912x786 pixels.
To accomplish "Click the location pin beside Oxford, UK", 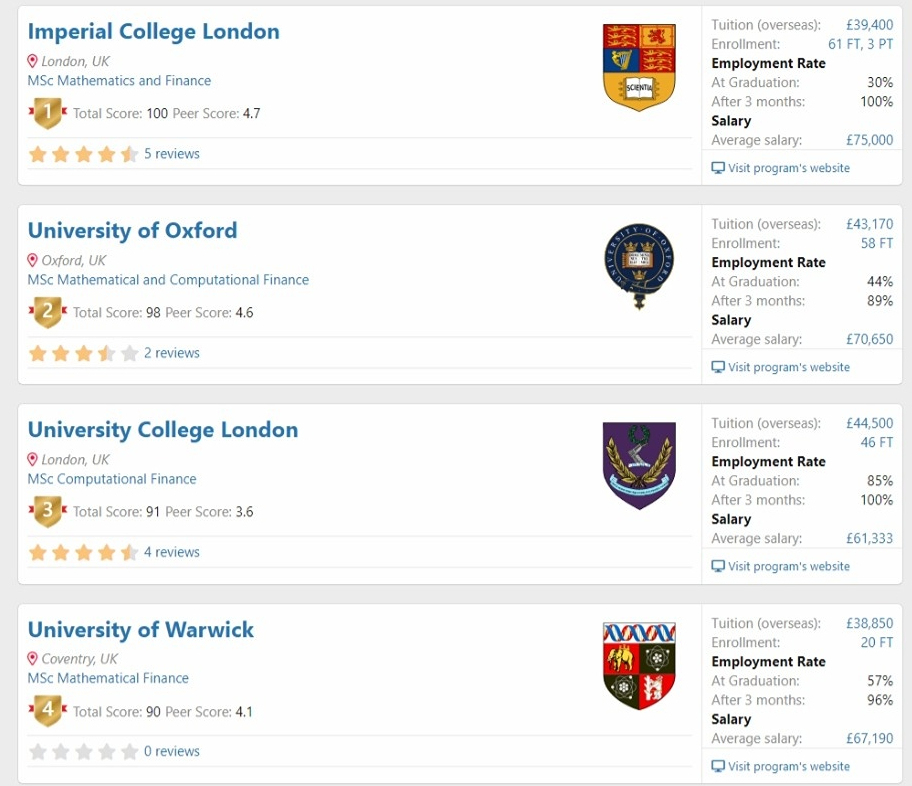I will 33,260.
